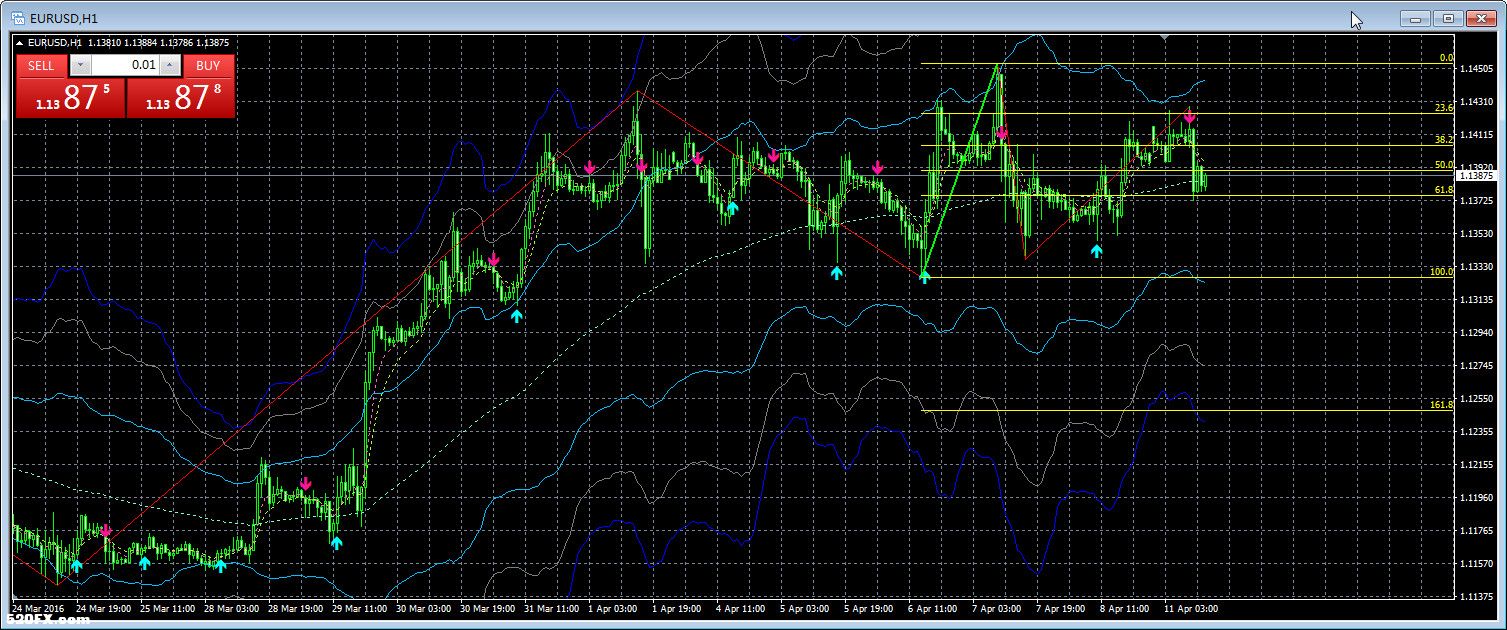This screenshot has width=1507, height=630.
Task: Click the Fibonacci 50.0 level label
Action: tap(1443, 165)
